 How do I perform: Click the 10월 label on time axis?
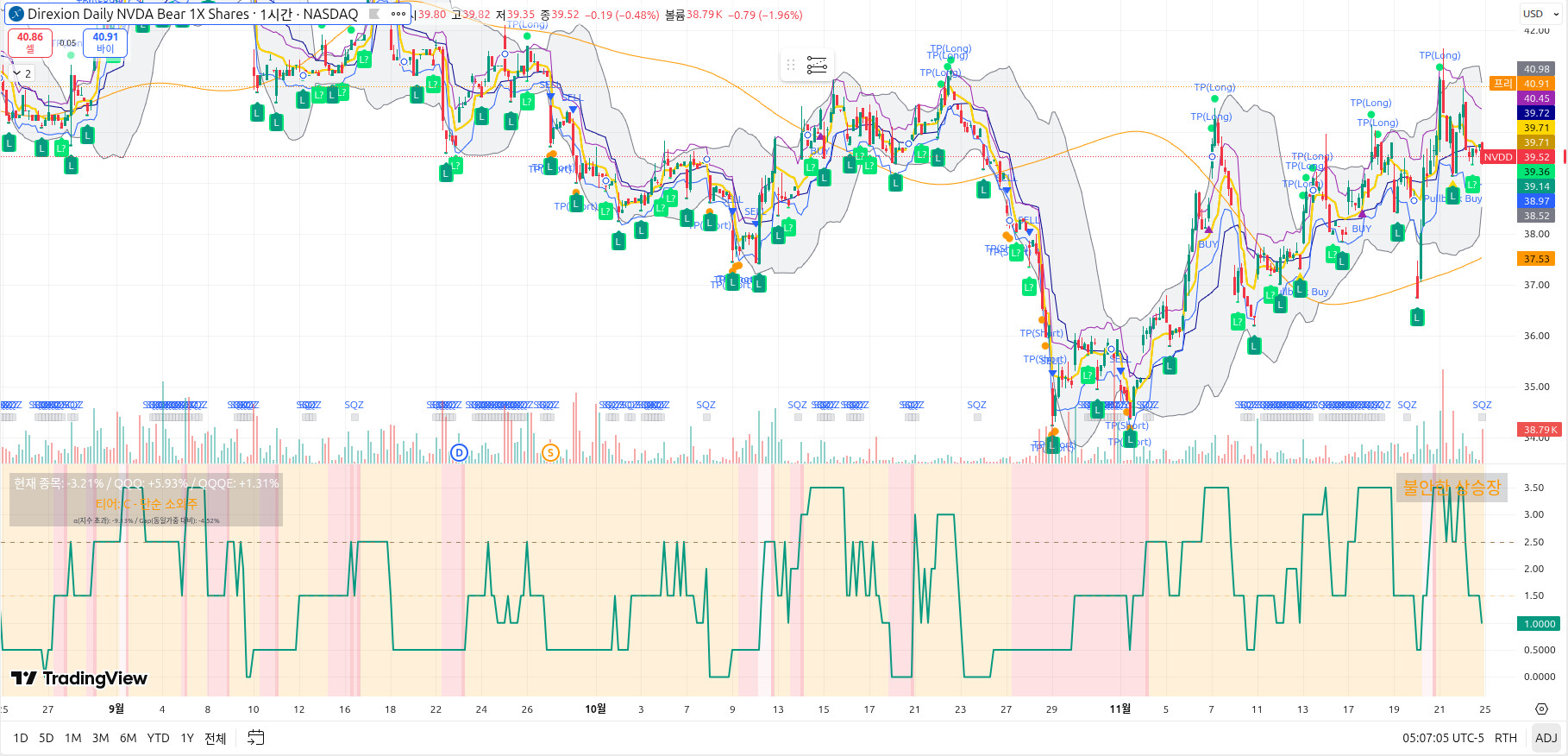pos(595,709)
